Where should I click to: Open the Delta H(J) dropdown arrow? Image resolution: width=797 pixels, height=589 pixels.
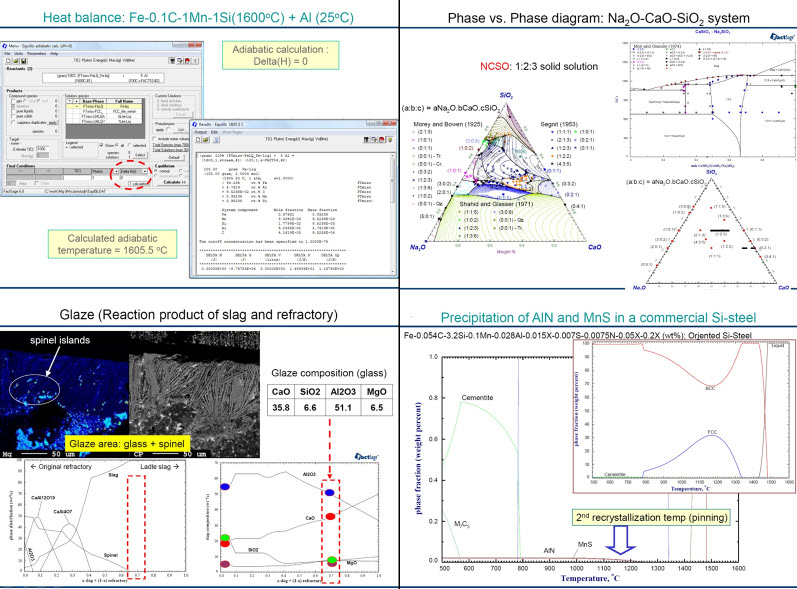pos(145,171)
